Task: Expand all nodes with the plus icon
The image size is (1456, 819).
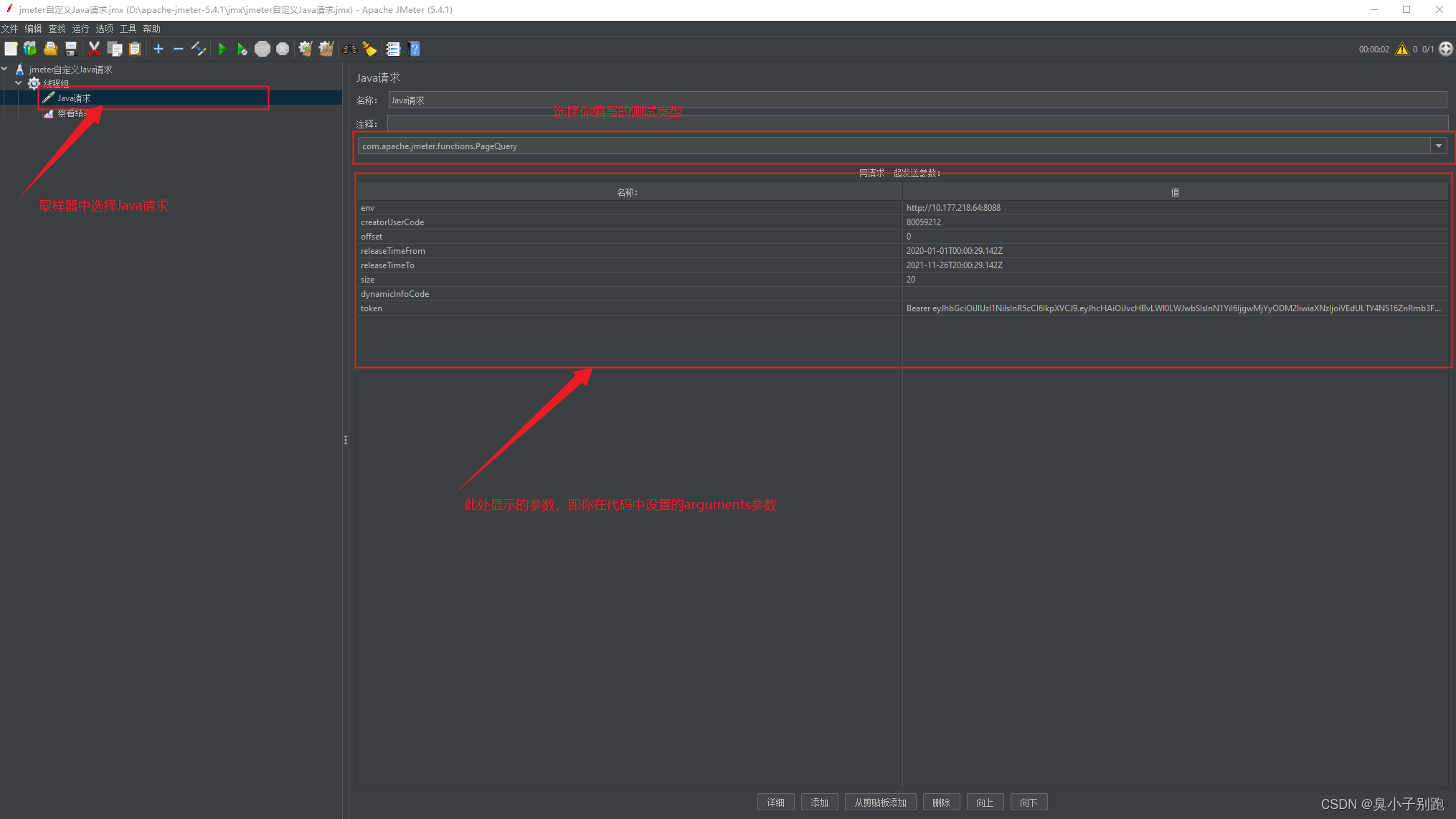Action: pyautogui.click(x=159, y=49)
